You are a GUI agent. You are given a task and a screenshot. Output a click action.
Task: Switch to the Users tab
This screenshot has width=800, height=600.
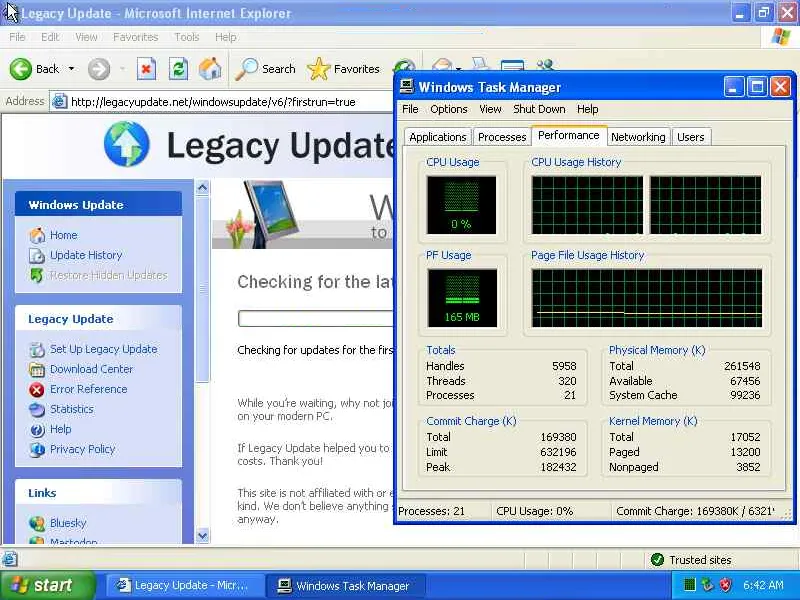click(691, 137)
